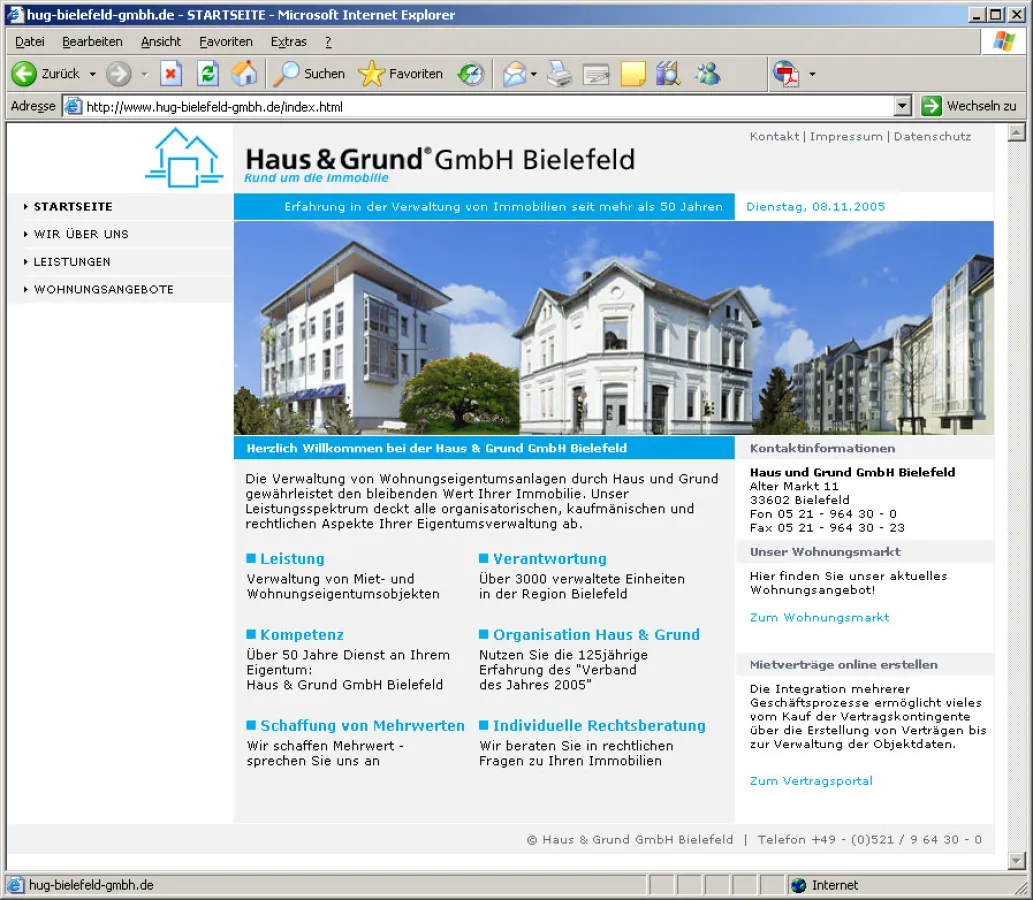
Task: Open the History (Verlauf) toolbar icon
Action: [471, 74]
